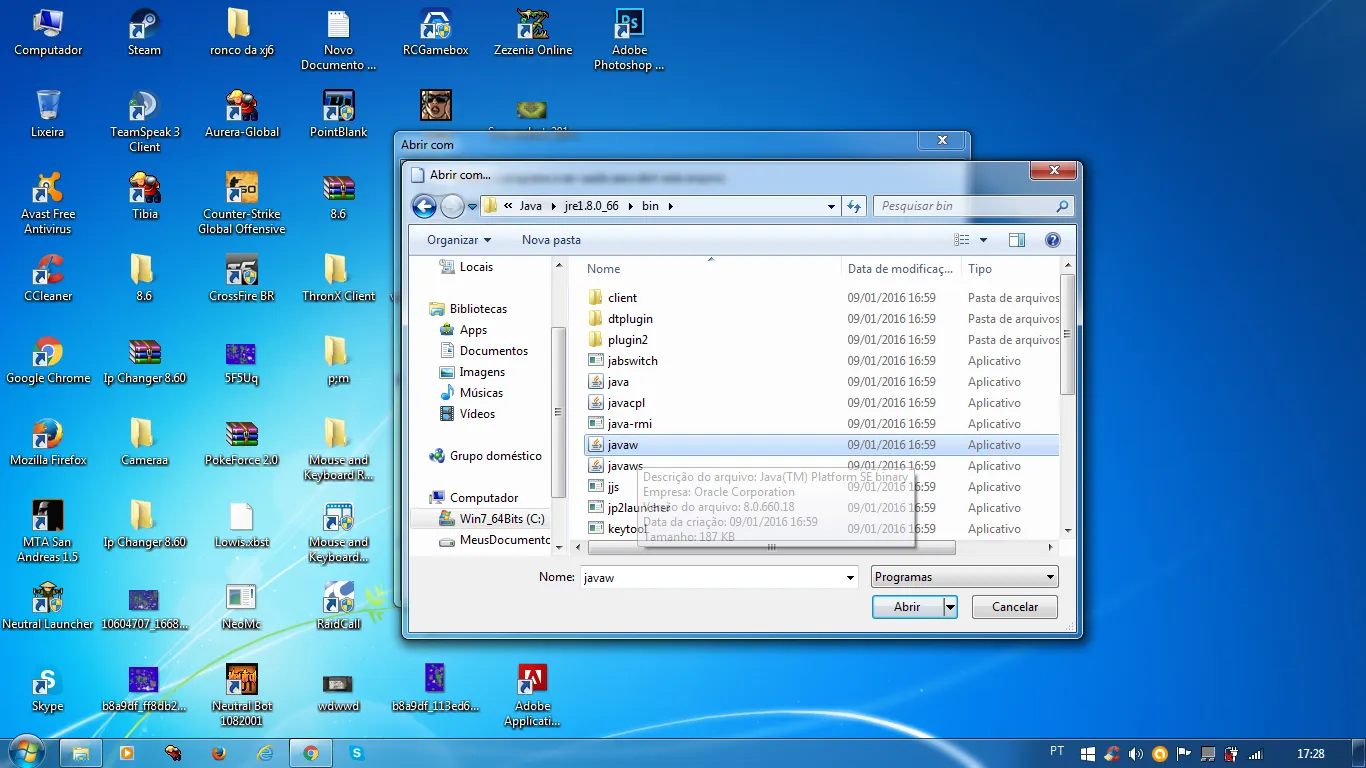The height and width of the screenshot is (768, 1366).
Task: Click the Nova pasta toolbar item
Action: 551,240
